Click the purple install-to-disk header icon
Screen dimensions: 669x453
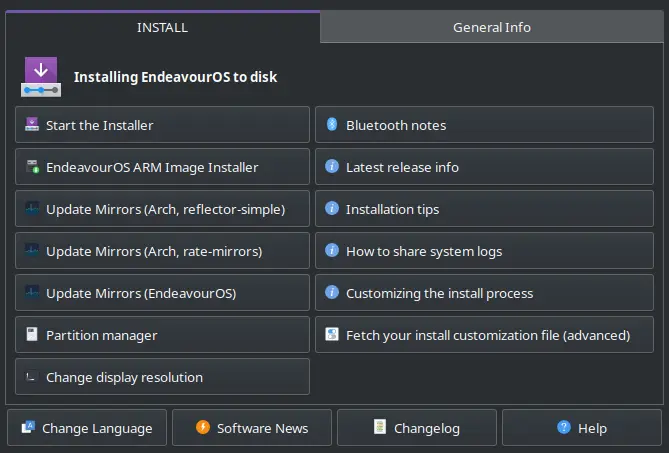pyautogui.click(x=41, y=76)
